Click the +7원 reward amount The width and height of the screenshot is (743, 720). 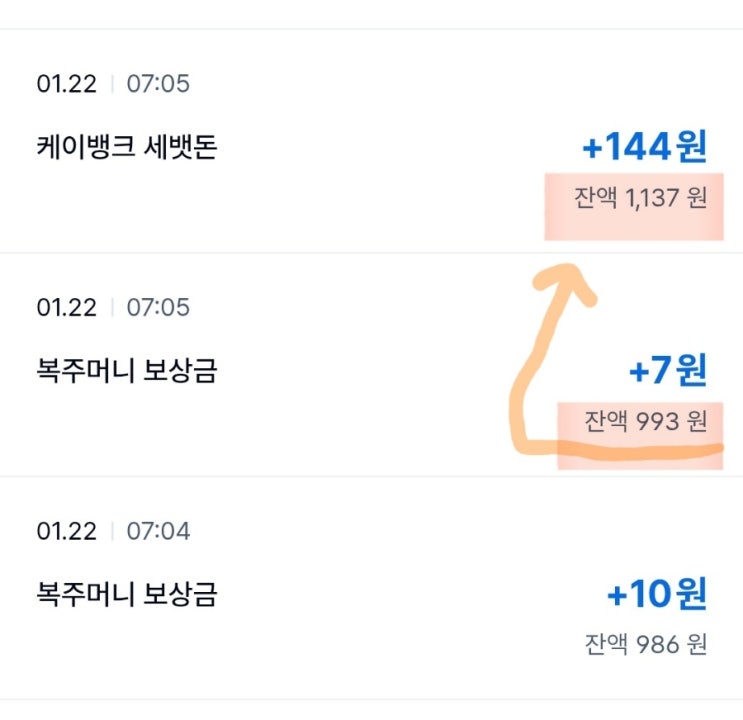click(667, 372)
